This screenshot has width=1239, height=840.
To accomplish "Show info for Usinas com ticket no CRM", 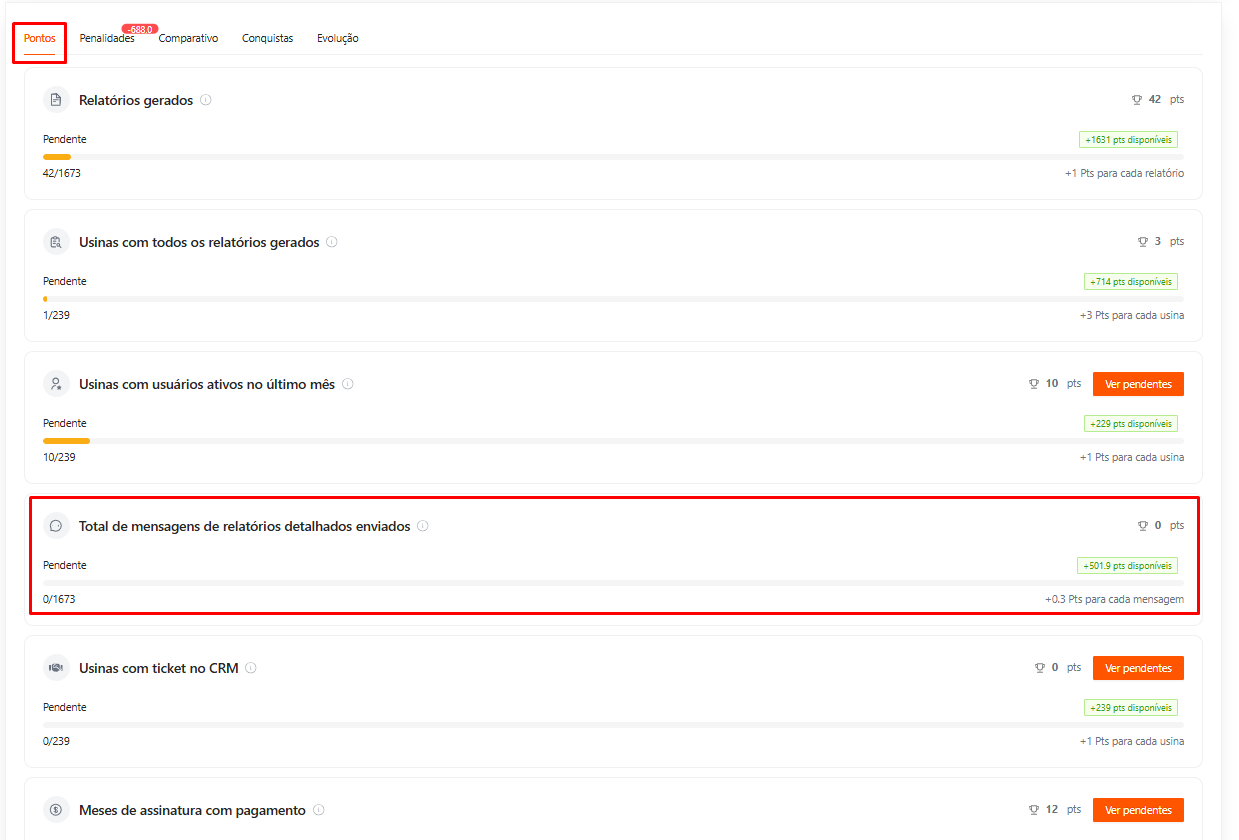I will tap(251, 668).
